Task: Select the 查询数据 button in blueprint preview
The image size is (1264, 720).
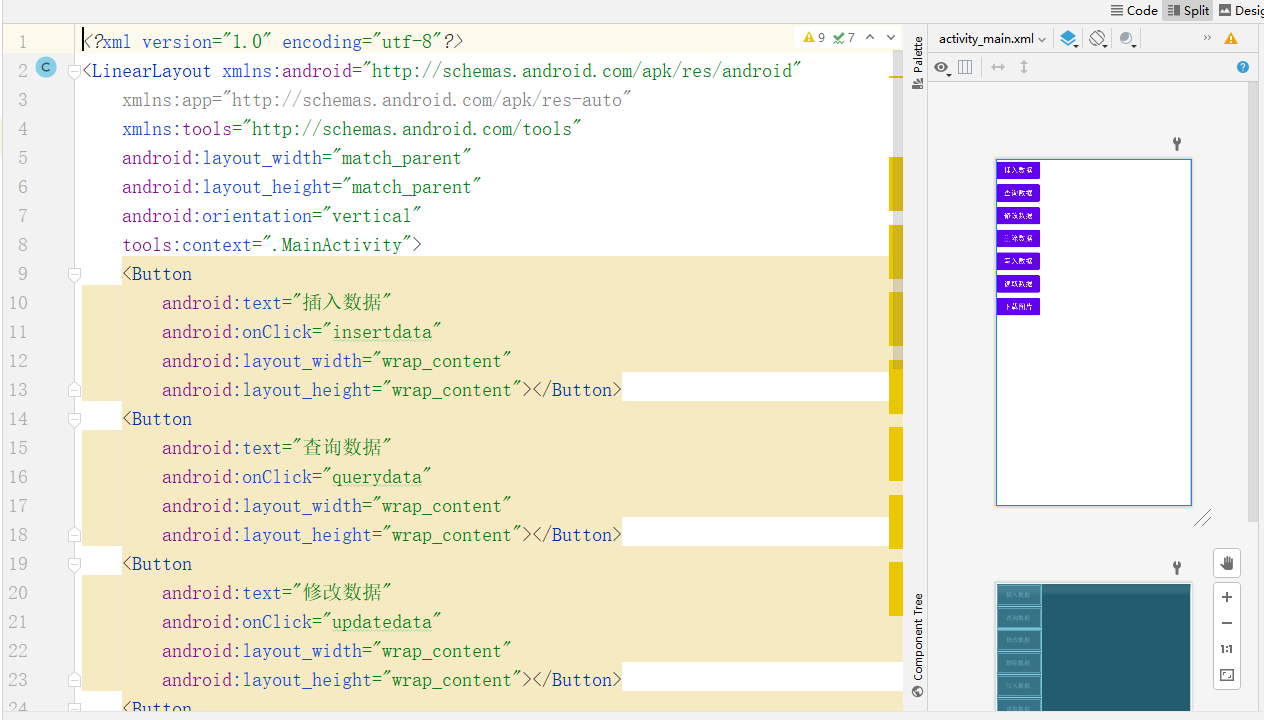Action: click(x=1018, y=618)
